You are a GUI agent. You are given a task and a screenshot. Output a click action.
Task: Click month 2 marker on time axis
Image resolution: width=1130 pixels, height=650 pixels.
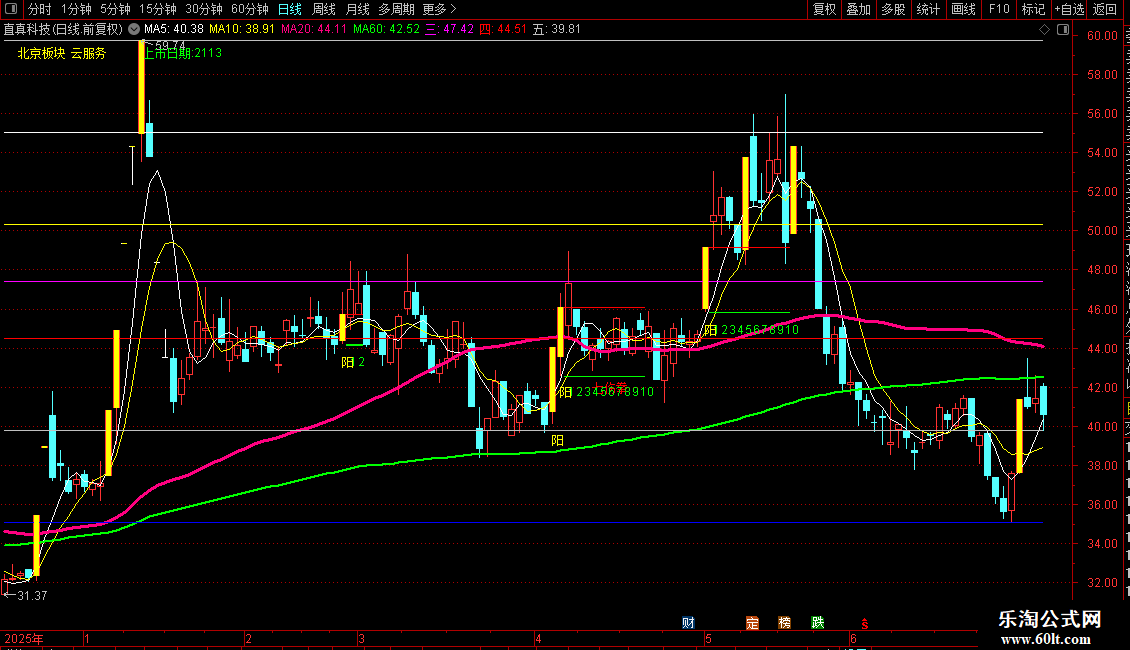tap(248, 638)
